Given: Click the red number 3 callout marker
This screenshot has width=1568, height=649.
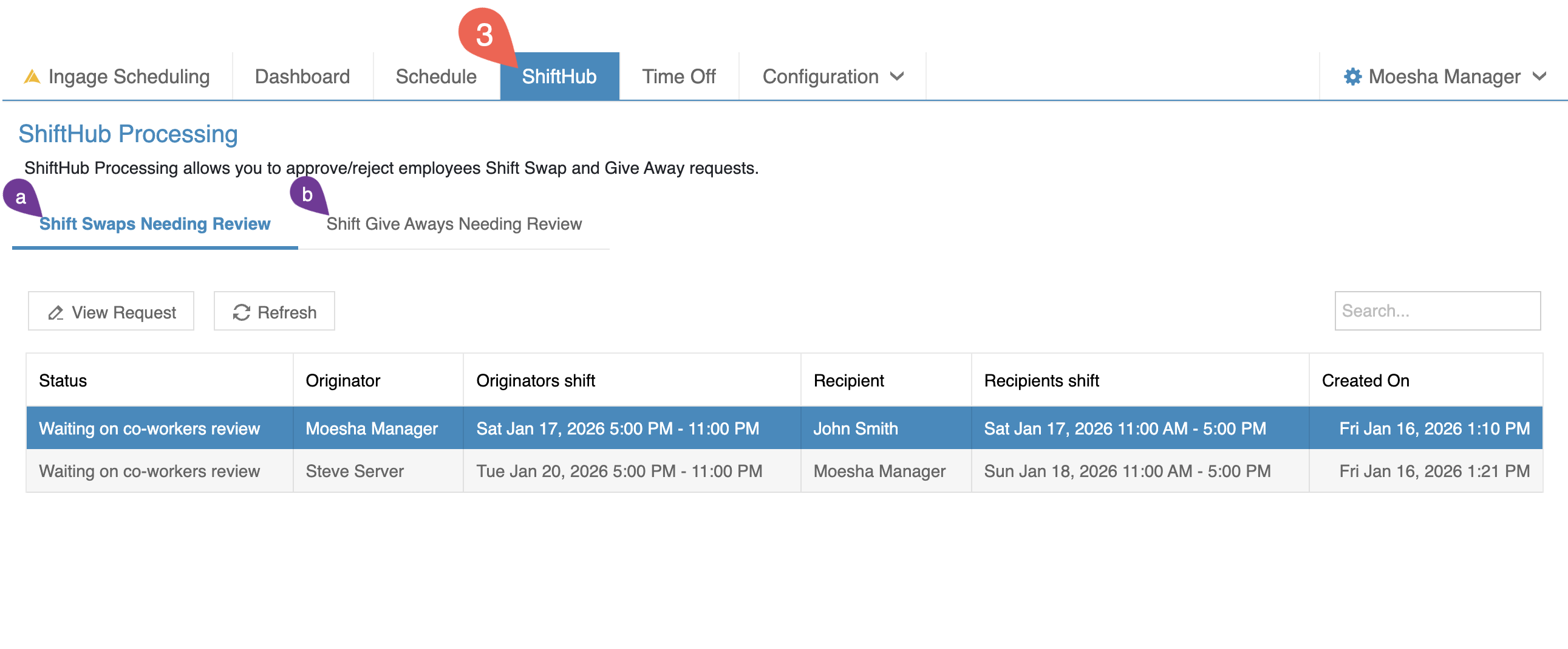Looking at the screenshot, I should click(484, 33).
